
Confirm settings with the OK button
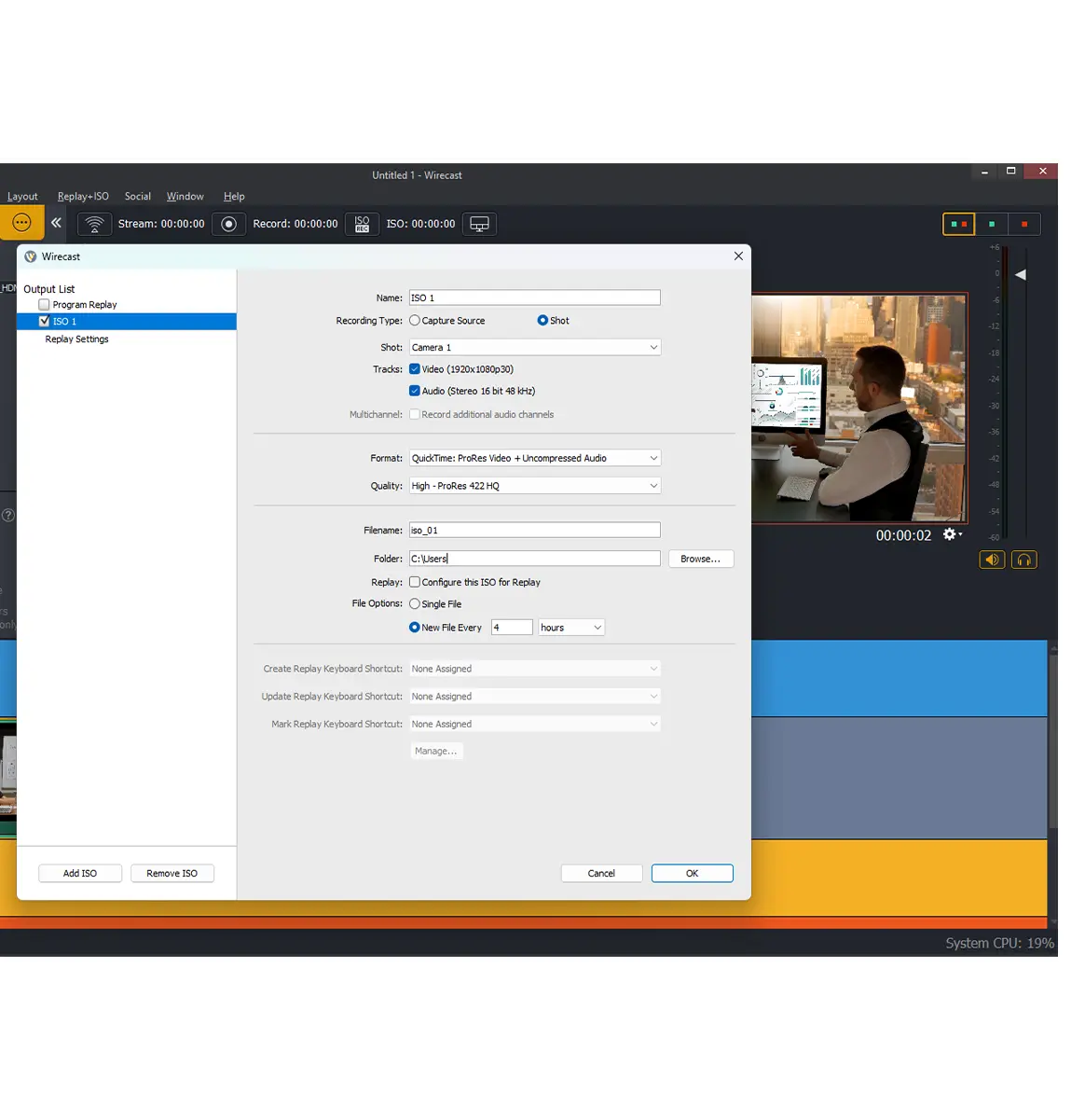[693, 874]
